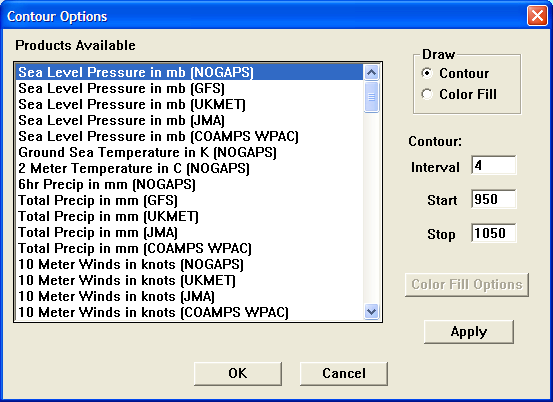This screenshot has height=402, width=553.
Task: Select Sea Level Pressure in mb (JMA)
Action: (189, 120)
